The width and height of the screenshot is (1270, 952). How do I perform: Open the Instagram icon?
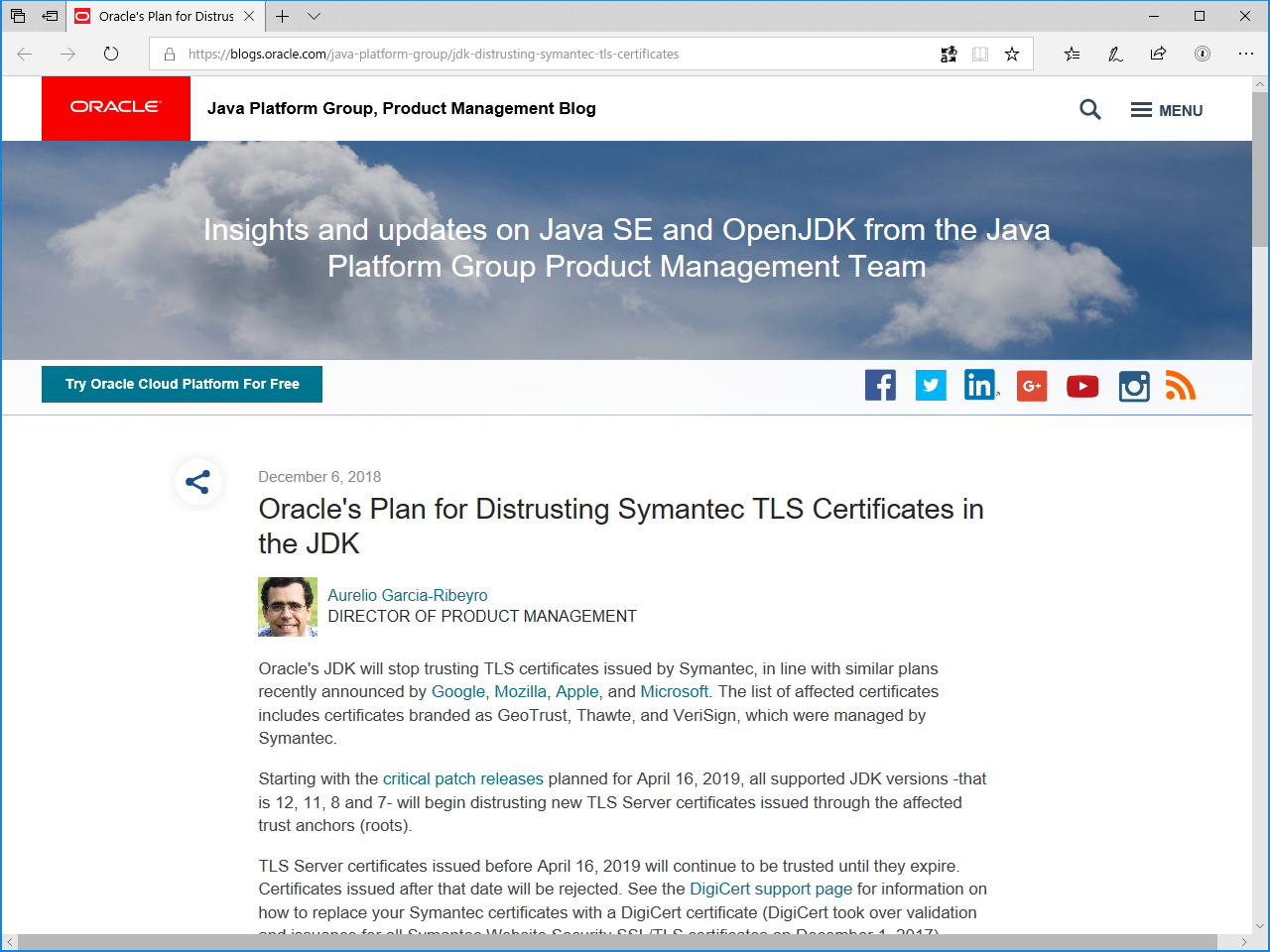[x=1133, y=386]
